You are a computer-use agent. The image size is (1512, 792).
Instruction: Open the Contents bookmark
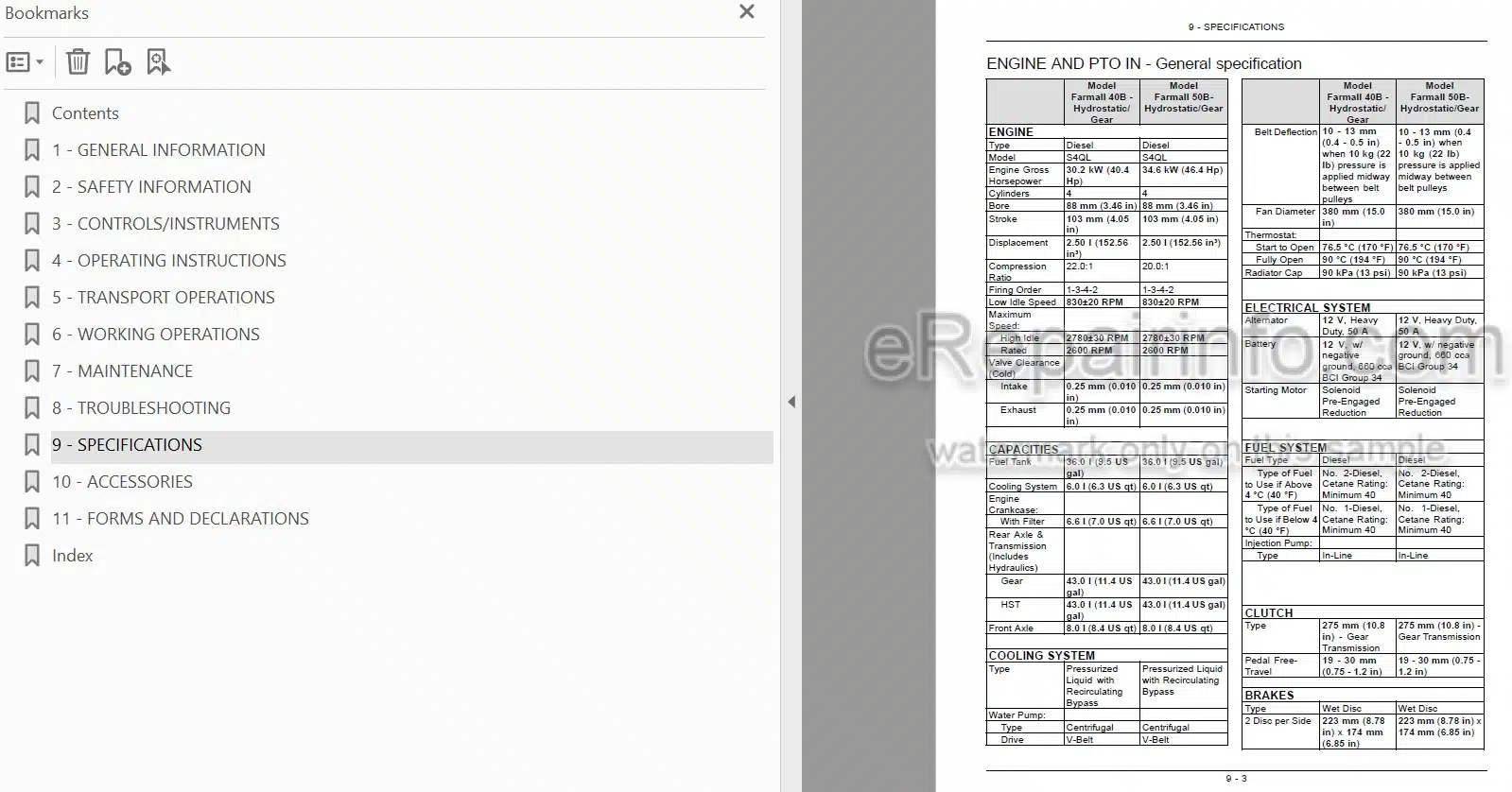coord(85,113)
